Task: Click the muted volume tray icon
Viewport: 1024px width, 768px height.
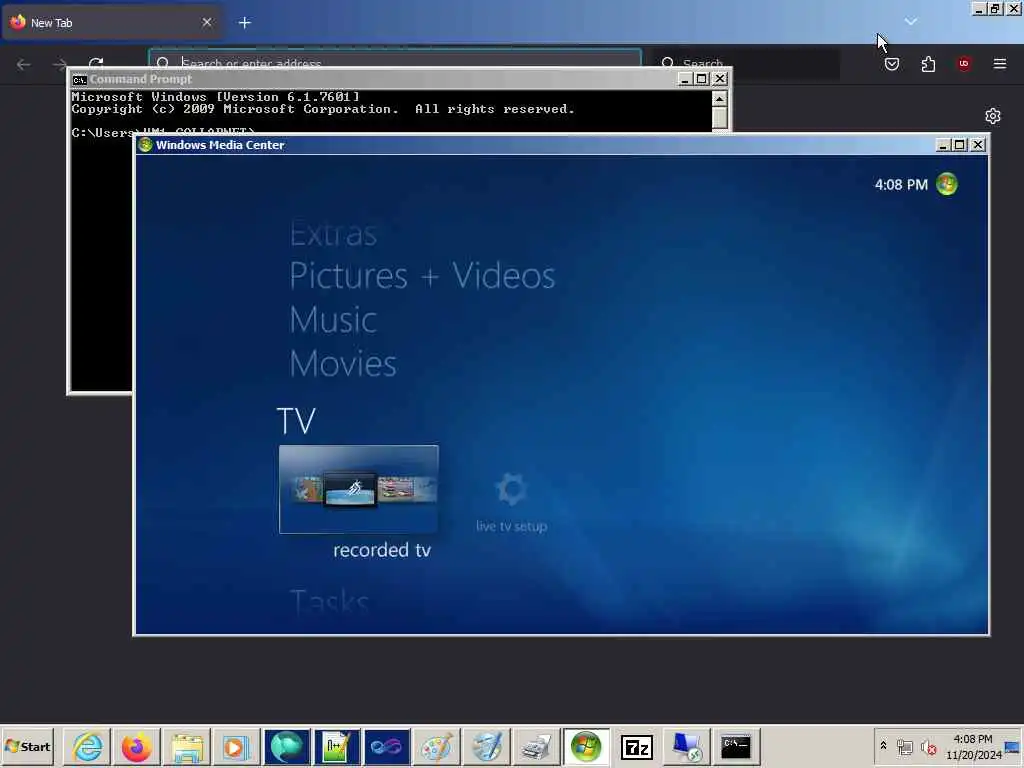Action: [929, 746]
